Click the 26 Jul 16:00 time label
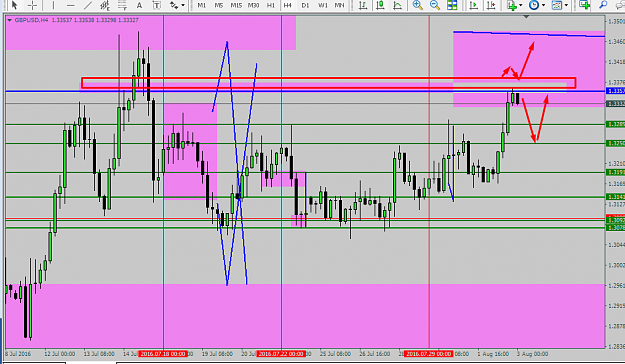 pos(374,354)
